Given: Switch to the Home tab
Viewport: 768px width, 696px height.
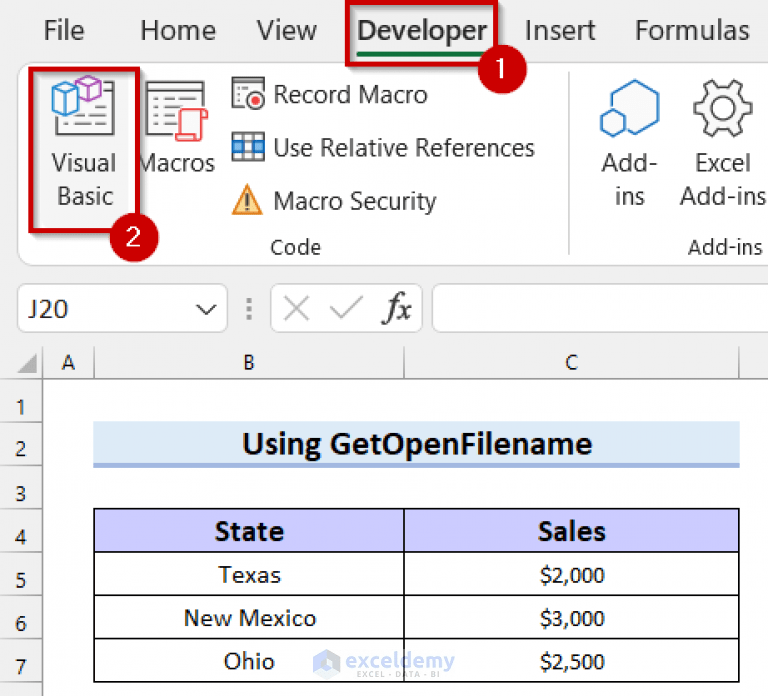Looking at the screenshot, I should (x=178, y=30).
